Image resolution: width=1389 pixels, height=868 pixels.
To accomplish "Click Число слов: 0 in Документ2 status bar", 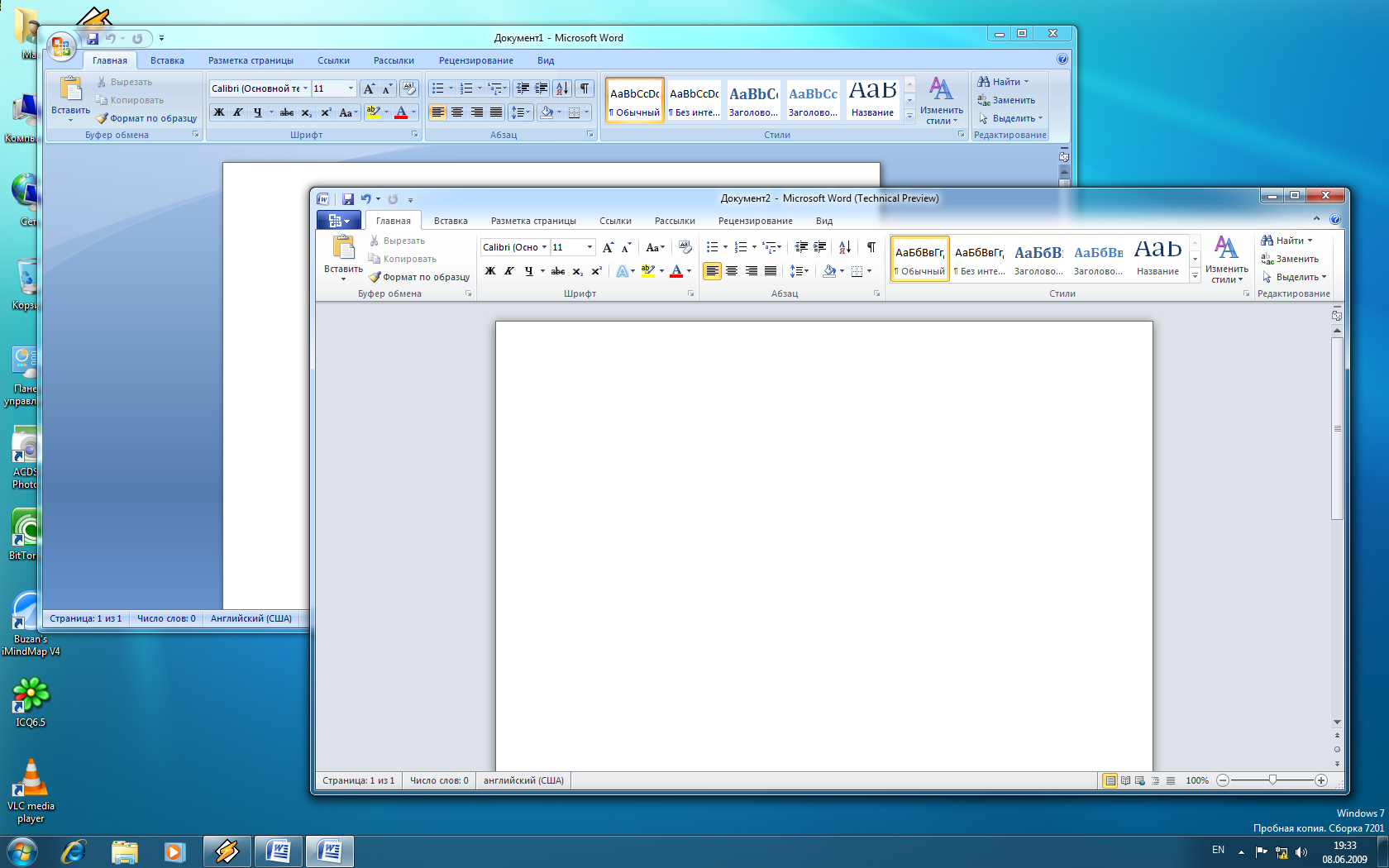I will point(439,780).
